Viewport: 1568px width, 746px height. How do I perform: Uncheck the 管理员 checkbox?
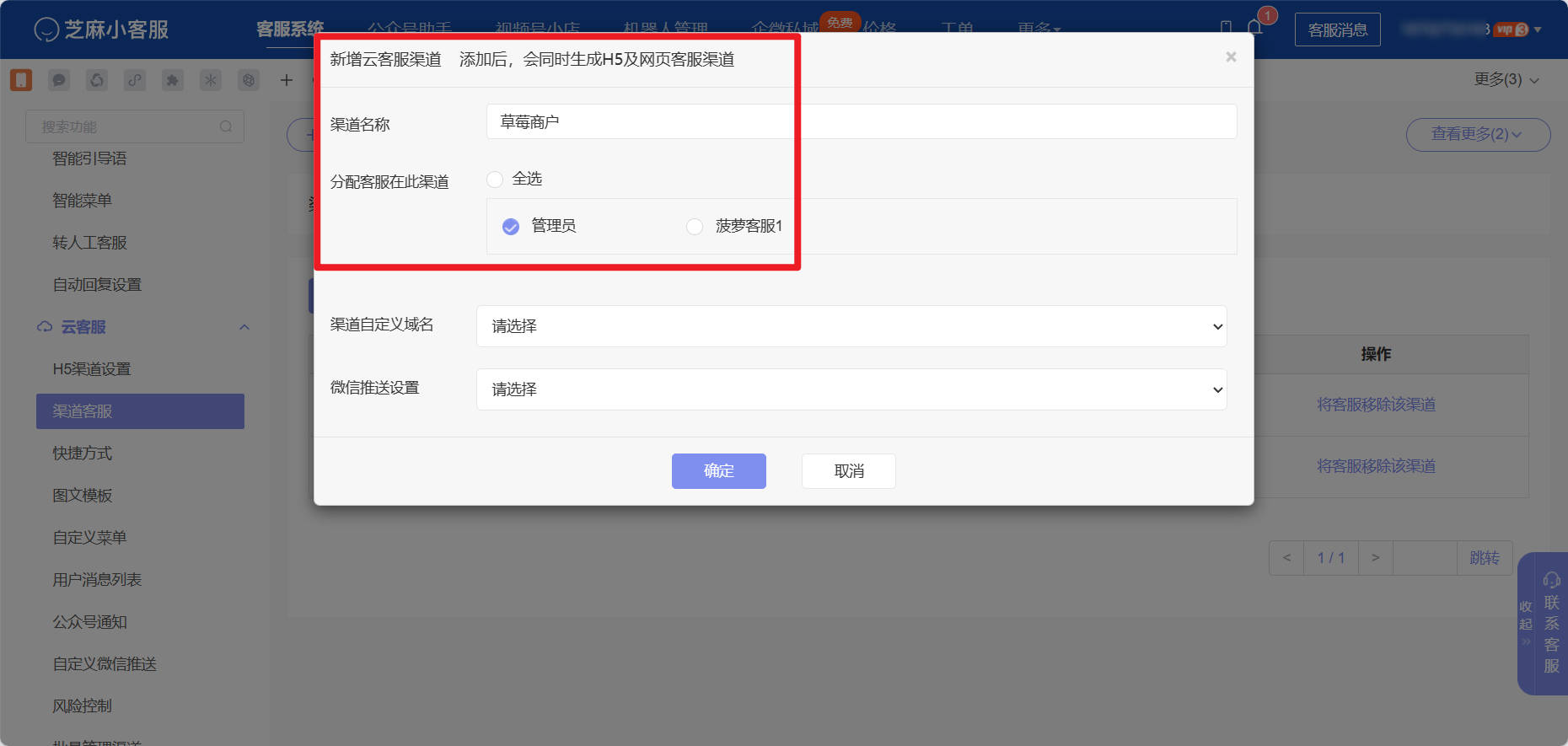511,227
